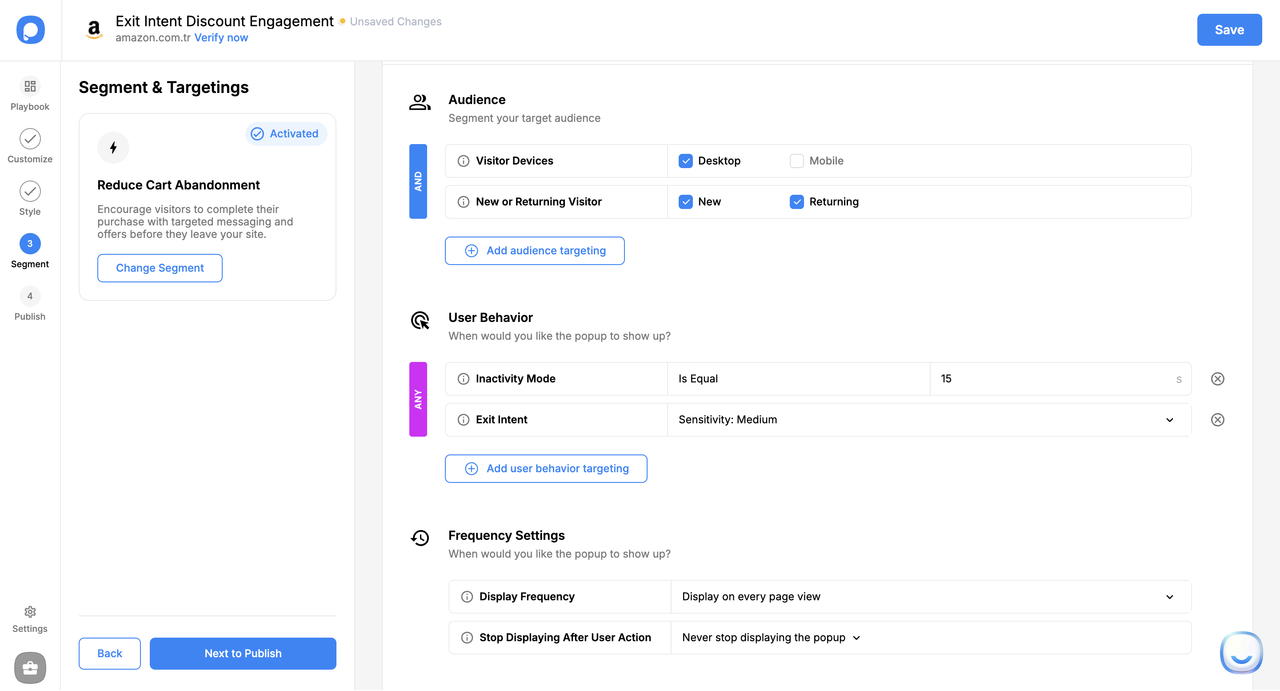Click the amazon.com.tr domain text
This screenshot has width=1280, height=691.
tap(153, 38)
